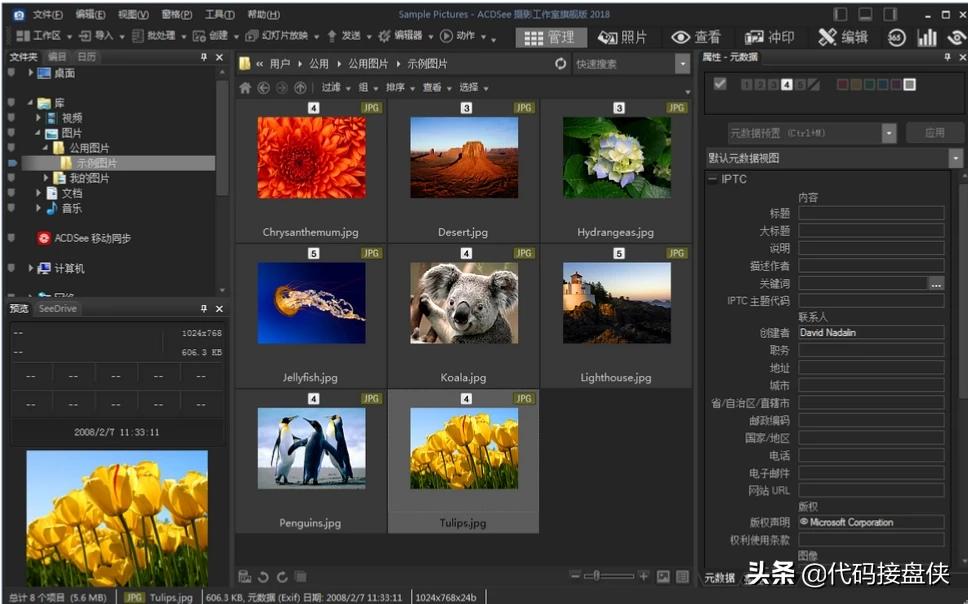The image size is (968, 604).
Task: Expand the 我的图片 folder tree node
Action: pyautogui.click(x=47, y=178)
